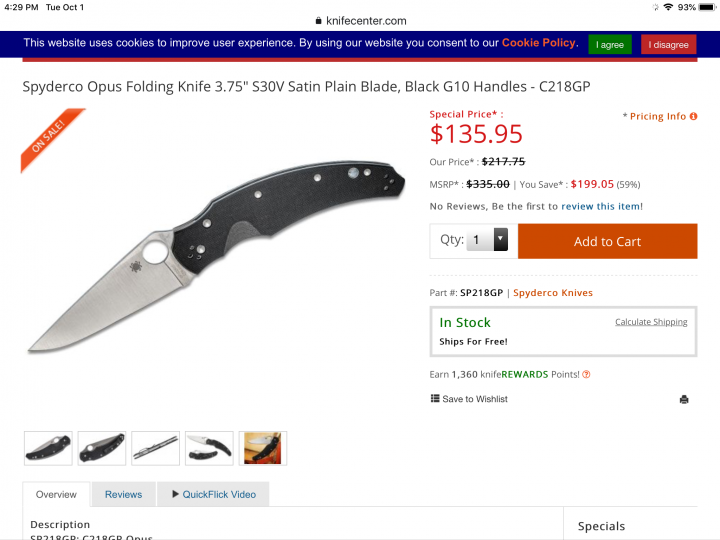Select the knife in hand thumbnail
The width and height of the screenshot is (720, 540).
click(x=263, y=448)
